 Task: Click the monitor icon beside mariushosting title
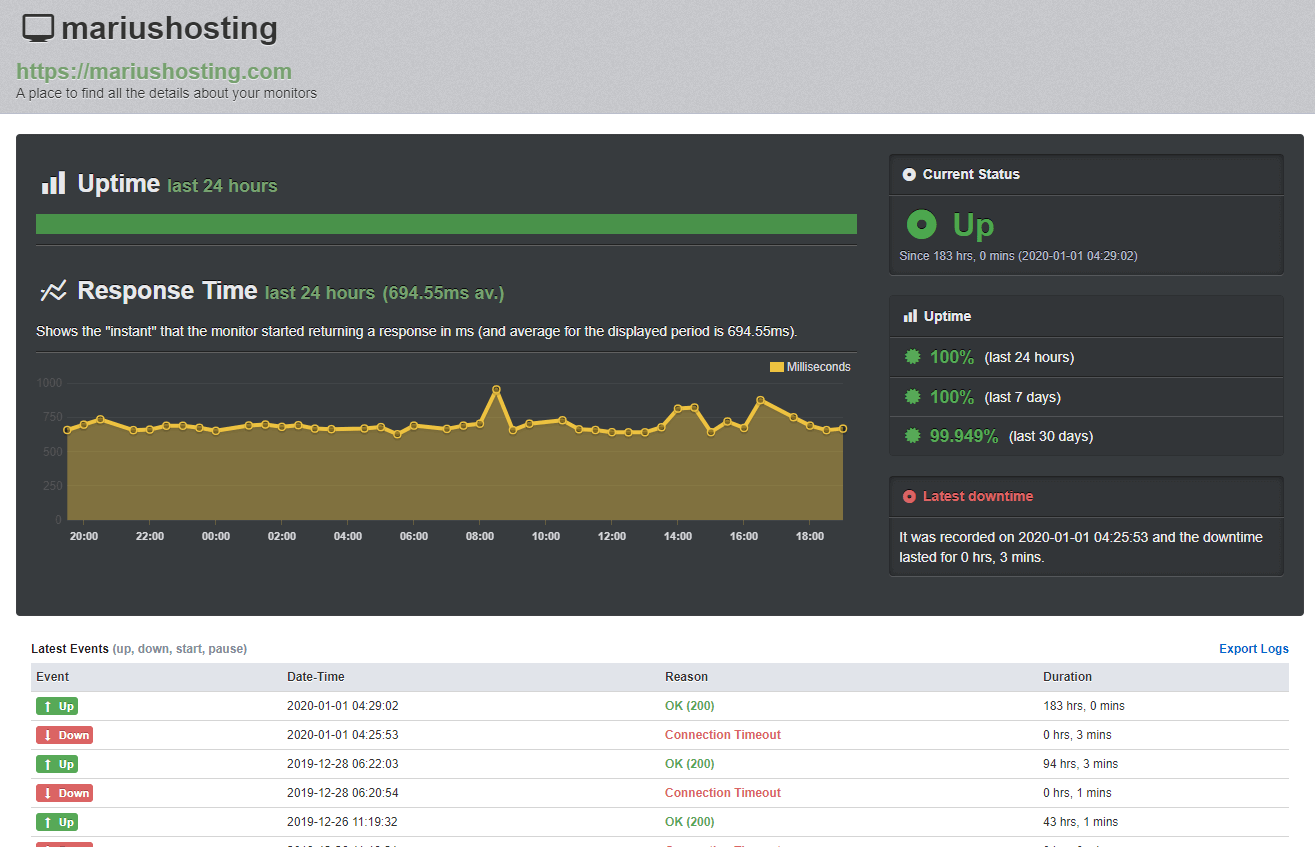coord(38,28)
